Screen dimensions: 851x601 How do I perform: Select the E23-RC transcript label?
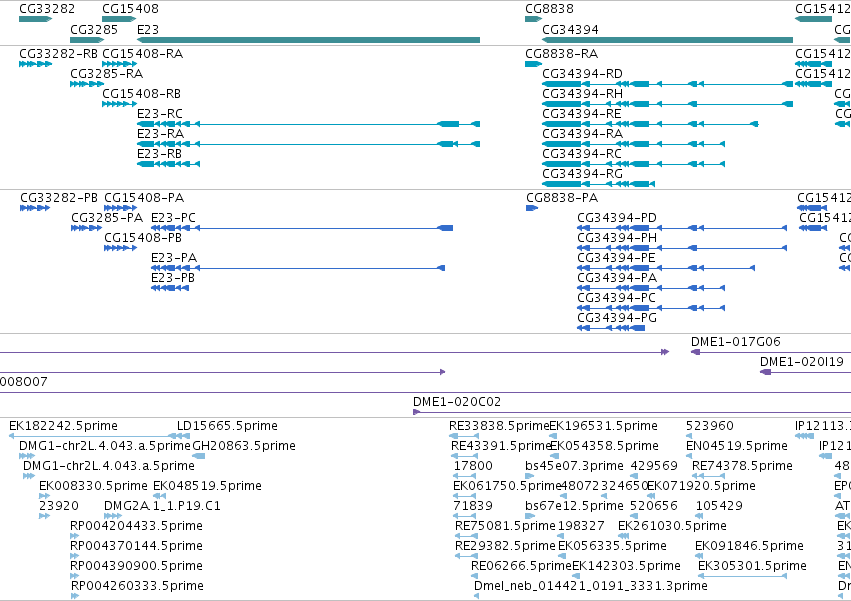tap(160, 114)
